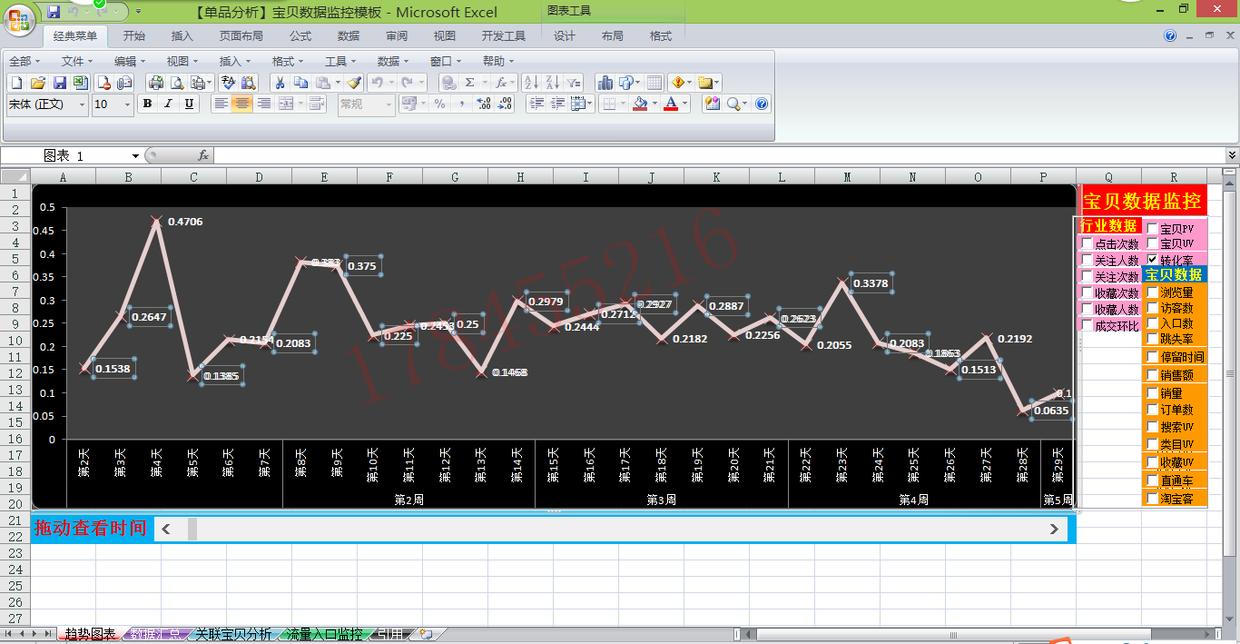
Task: Click the blue Help question icon in toolbar
Action: [x=761, y=104]
